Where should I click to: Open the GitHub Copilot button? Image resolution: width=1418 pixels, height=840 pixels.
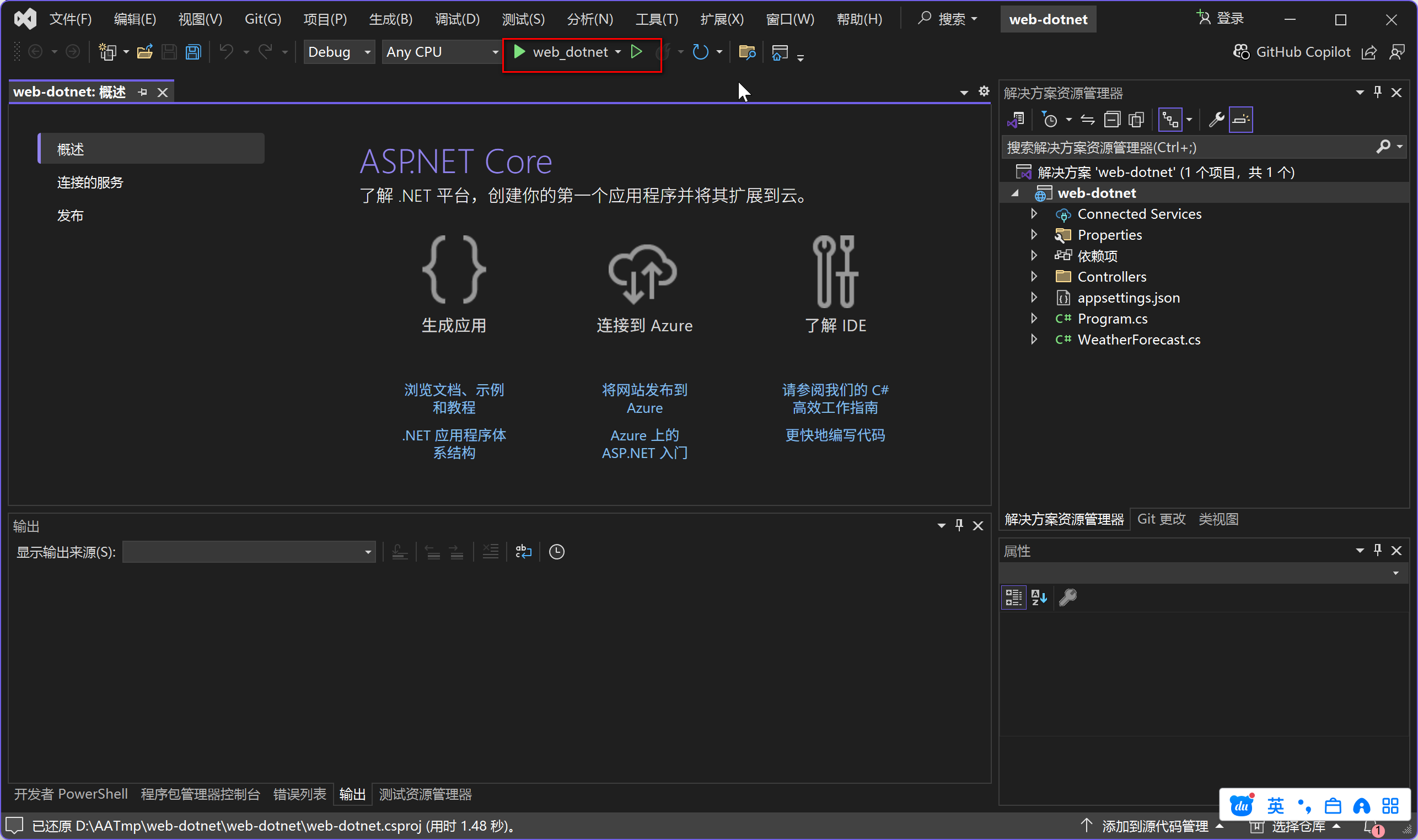pyautogui.click(x=1292, y=52)
